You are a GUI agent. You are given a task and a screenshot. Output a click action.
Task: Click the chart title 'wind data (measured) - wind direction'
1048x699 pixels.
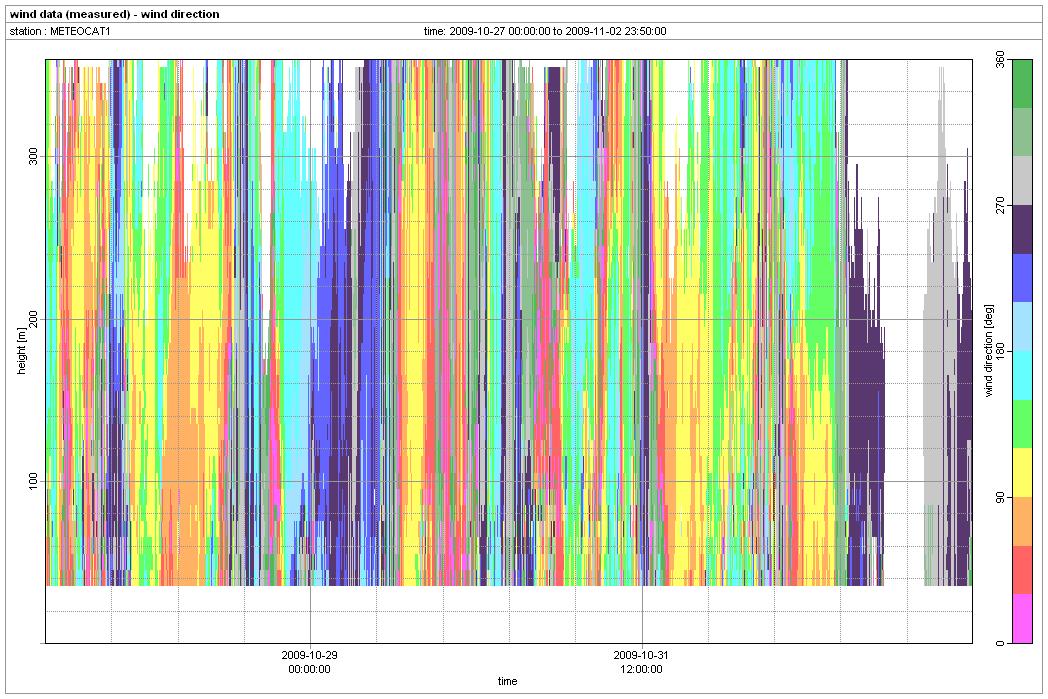[114, 14]
